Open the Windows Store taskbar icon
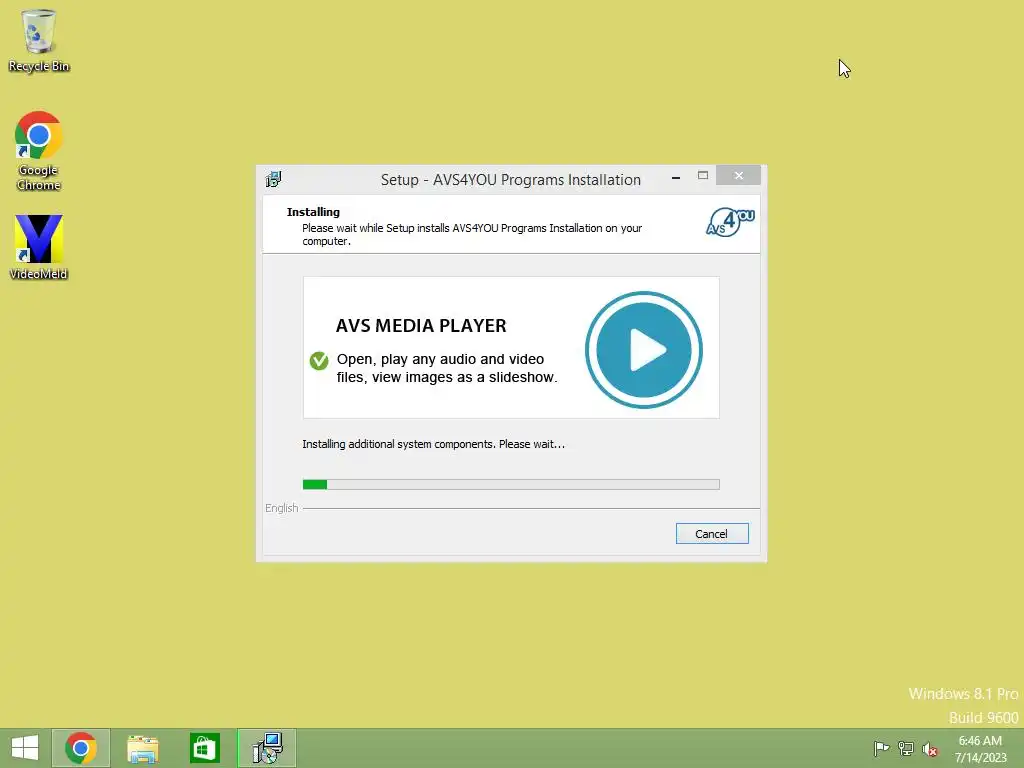Screen dimensions: 1024x768 [x=204, y=748]
